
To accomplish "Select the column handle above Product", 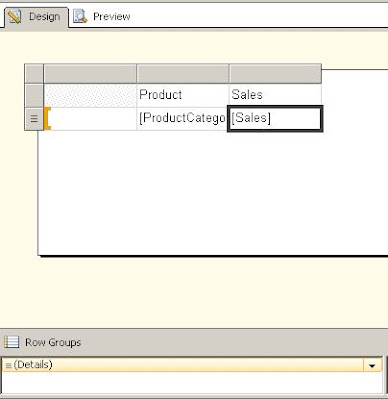I will coord(183,74).
